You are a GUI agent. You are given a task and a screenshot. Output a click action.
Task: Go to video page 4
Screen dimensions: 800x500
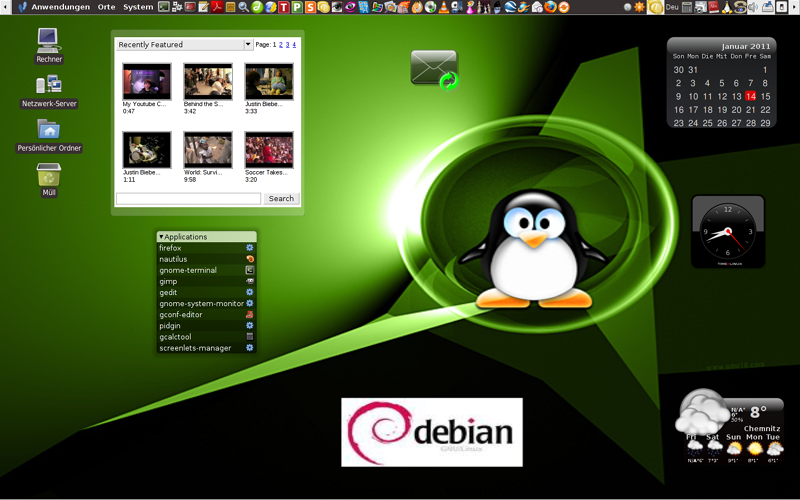pos(294,45)
